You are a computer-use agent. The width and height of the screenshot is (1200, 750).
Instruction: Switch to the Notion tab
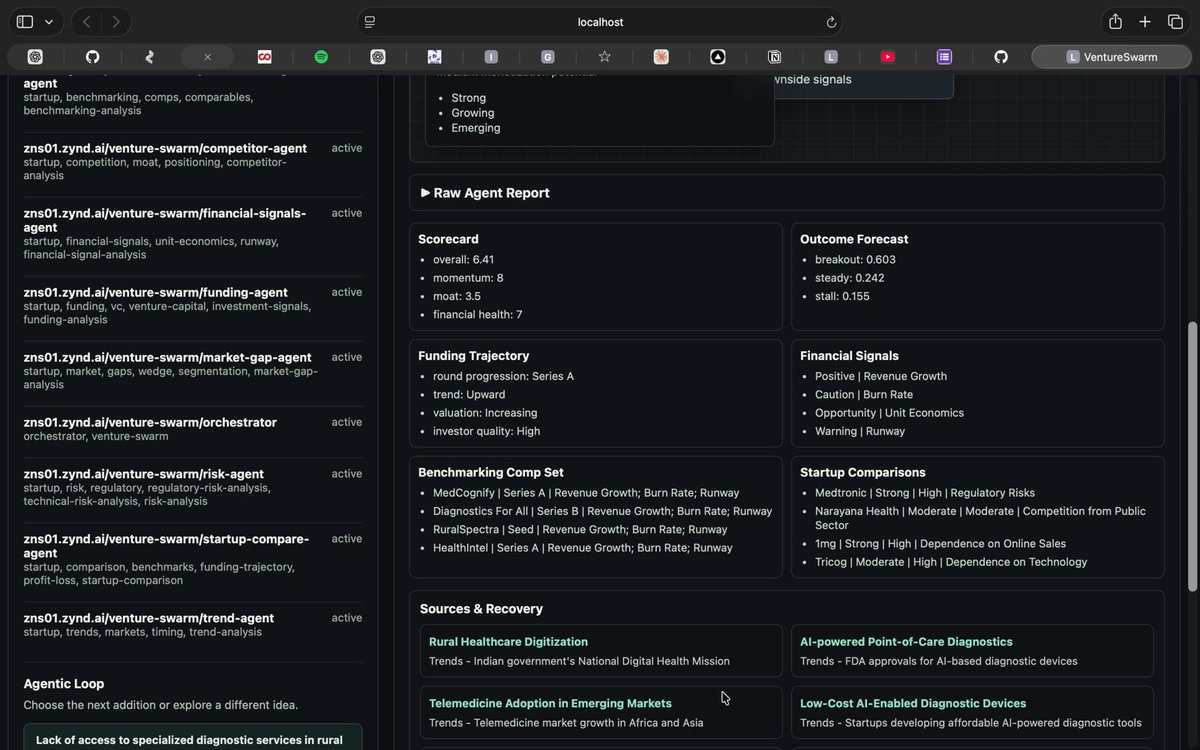point(775,57)
